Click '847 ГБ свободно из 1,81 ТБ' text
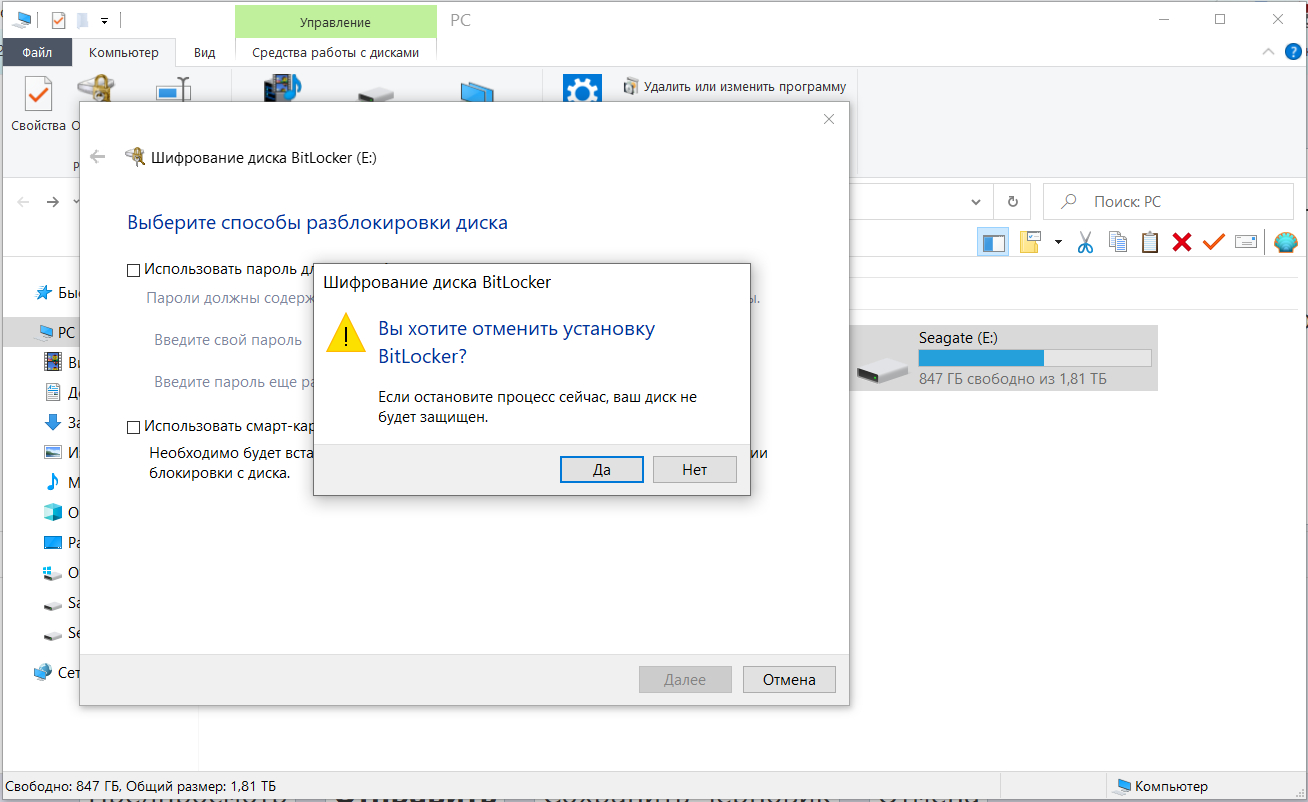This screenshot has width=1308, height=802. click(x=1013, y=379)
